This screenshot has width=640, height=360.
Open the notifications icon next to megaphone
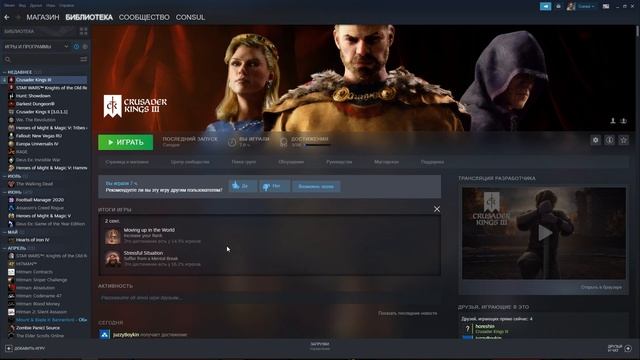[x=558, y=6]
